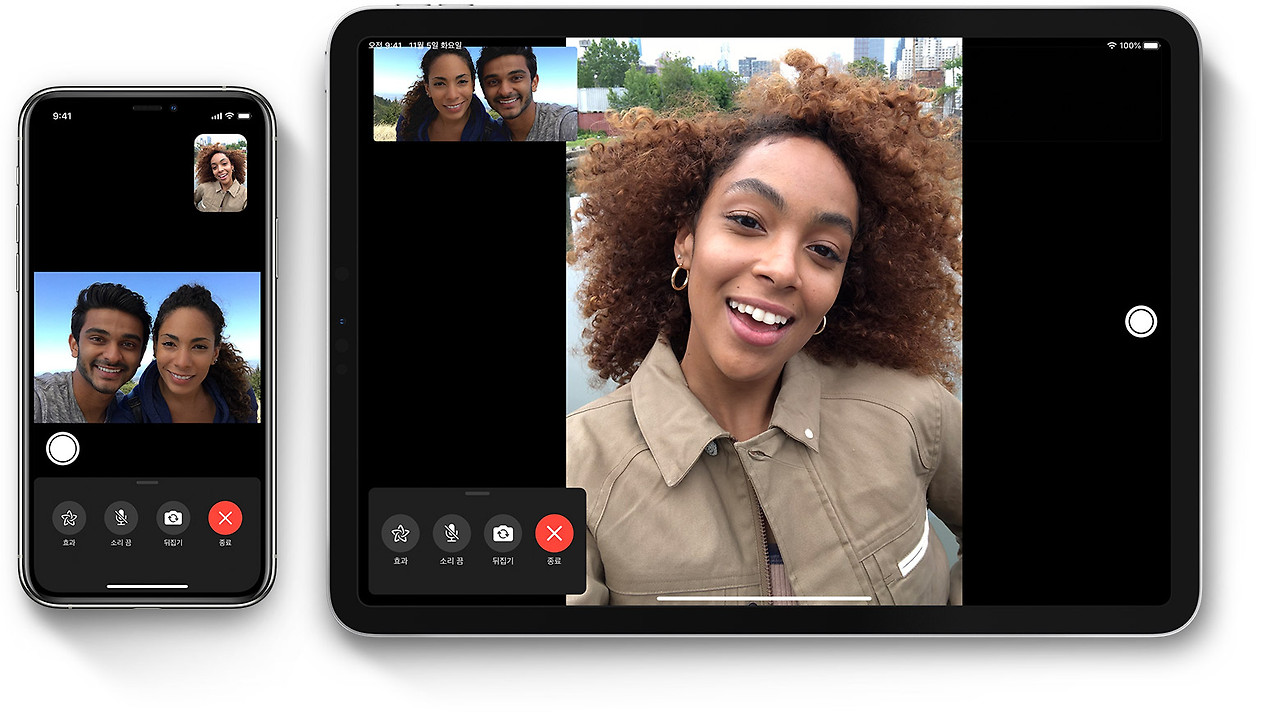End the call with the red 종료 button on iPad
Screen dimensions: 1280x722
click(x=555, y=532)
